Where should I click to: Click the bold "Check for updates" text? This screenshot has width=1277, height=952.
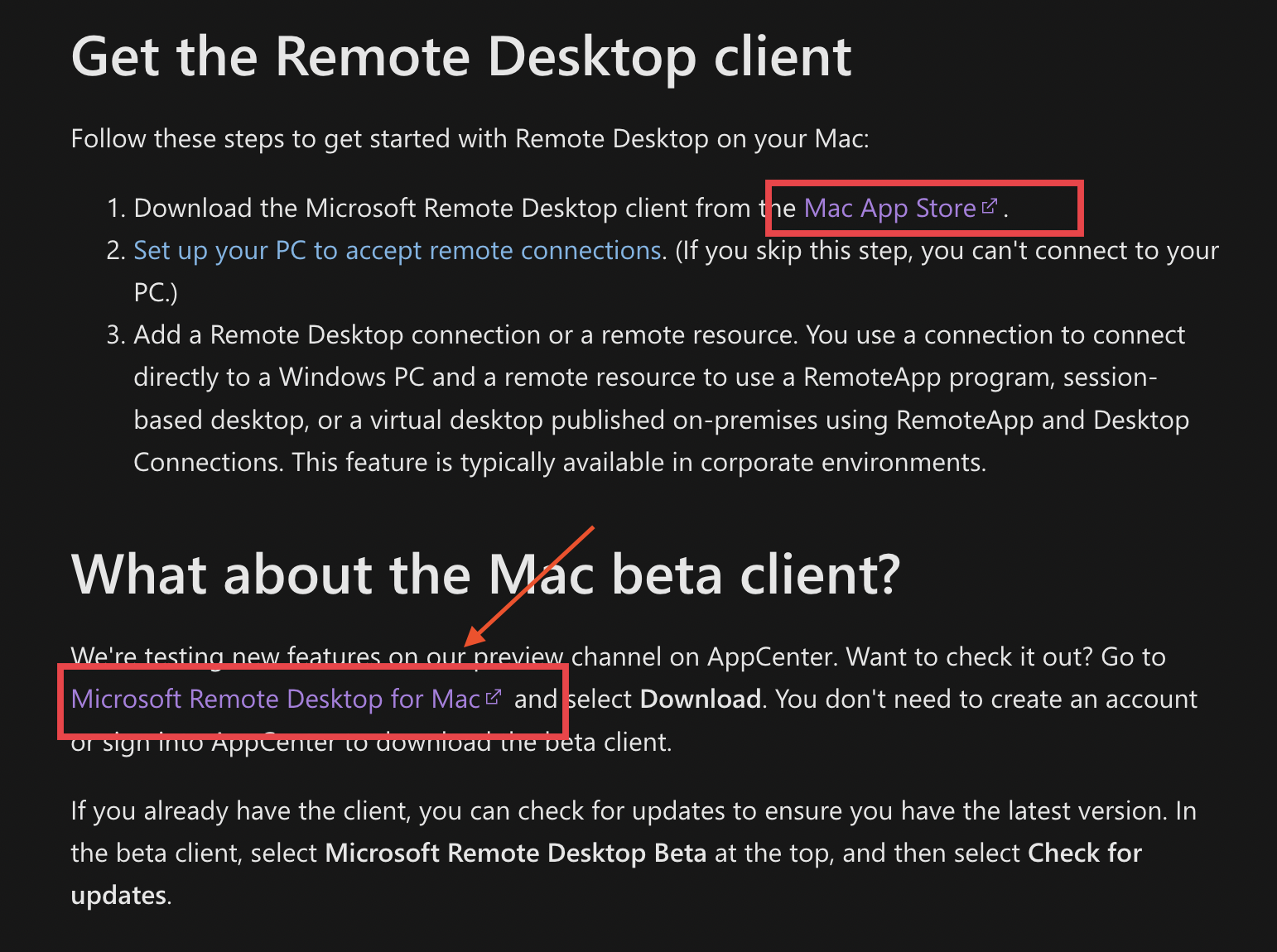click(1084, 853)
